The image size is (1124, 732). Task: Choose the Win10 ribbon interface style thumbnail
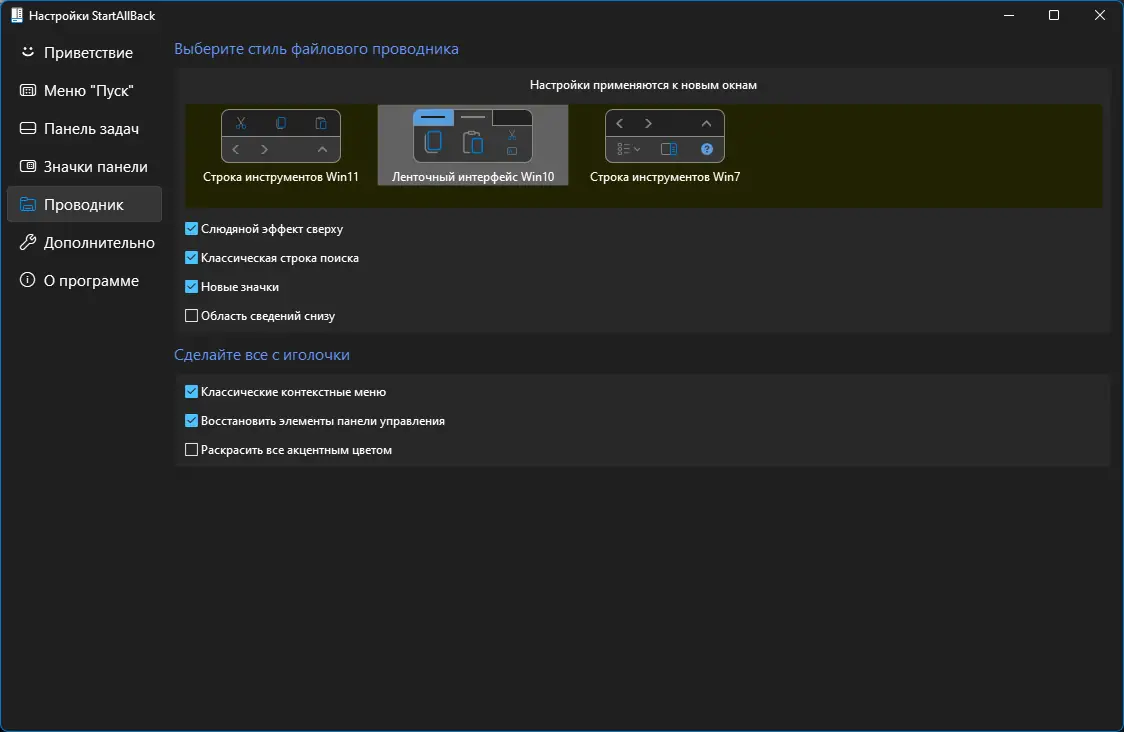pos(472,136)
